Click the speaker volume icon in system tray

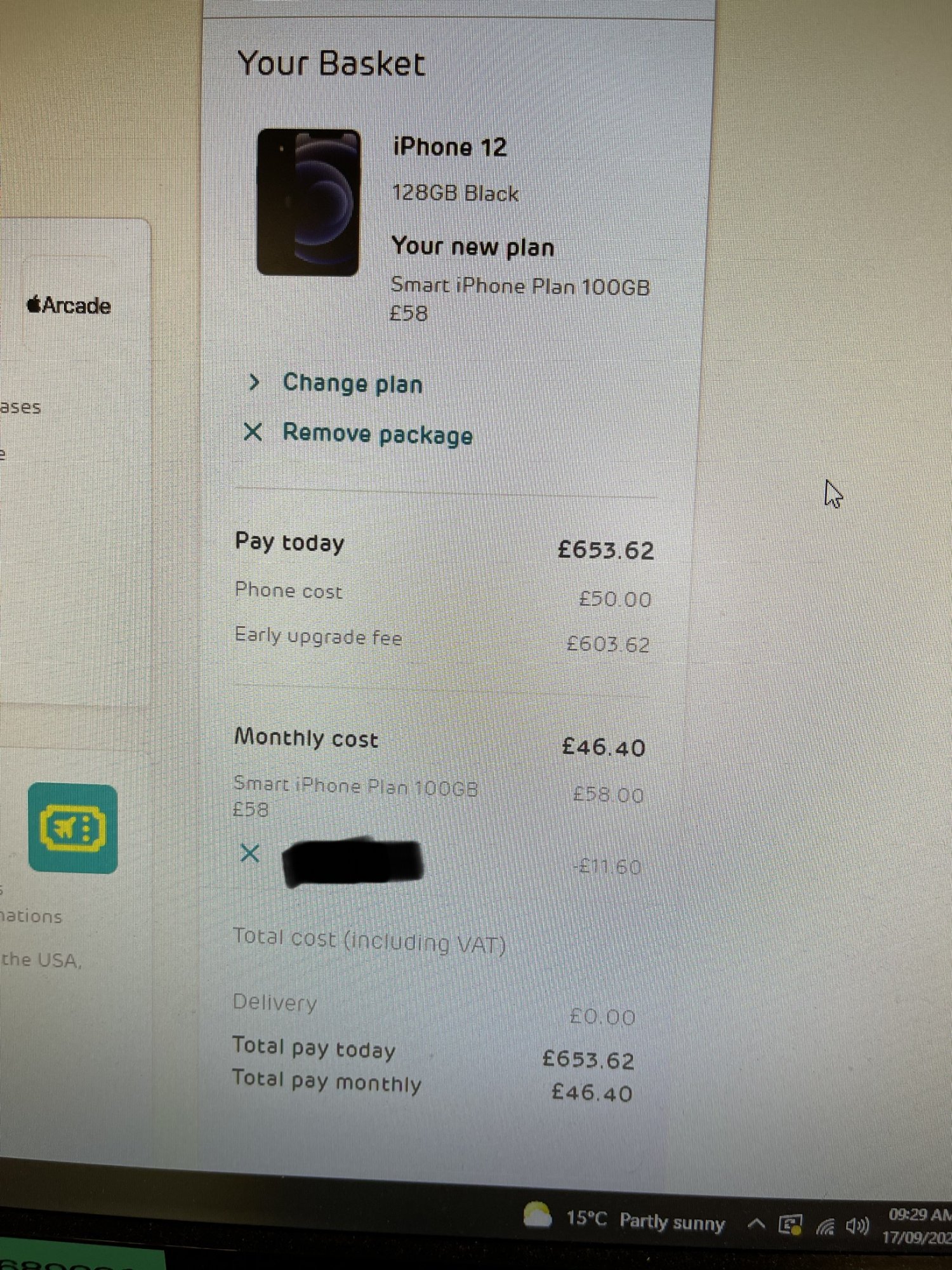857,1227
